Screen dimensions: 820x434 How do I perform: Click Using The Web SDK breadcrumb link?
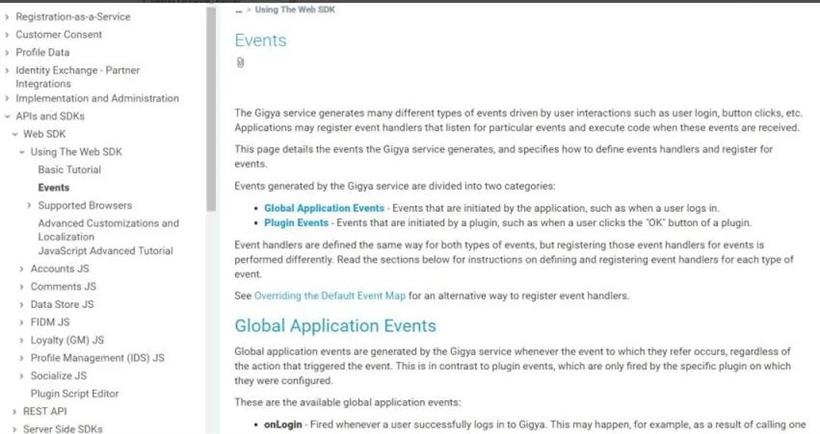point(295,9)
